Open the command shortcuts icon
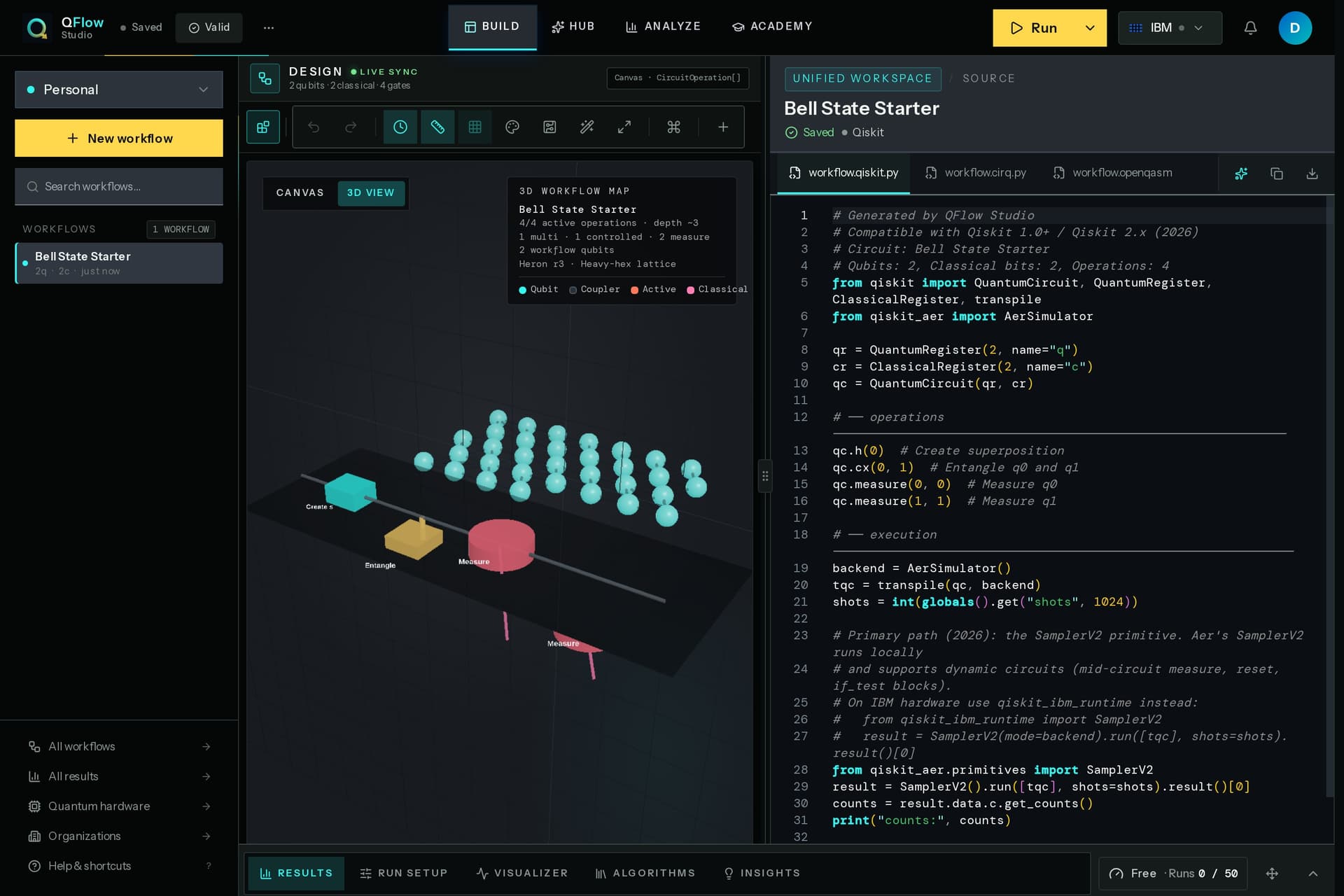Image resolution: width=1344 pixels, height=896 pixels. point(673,127)
